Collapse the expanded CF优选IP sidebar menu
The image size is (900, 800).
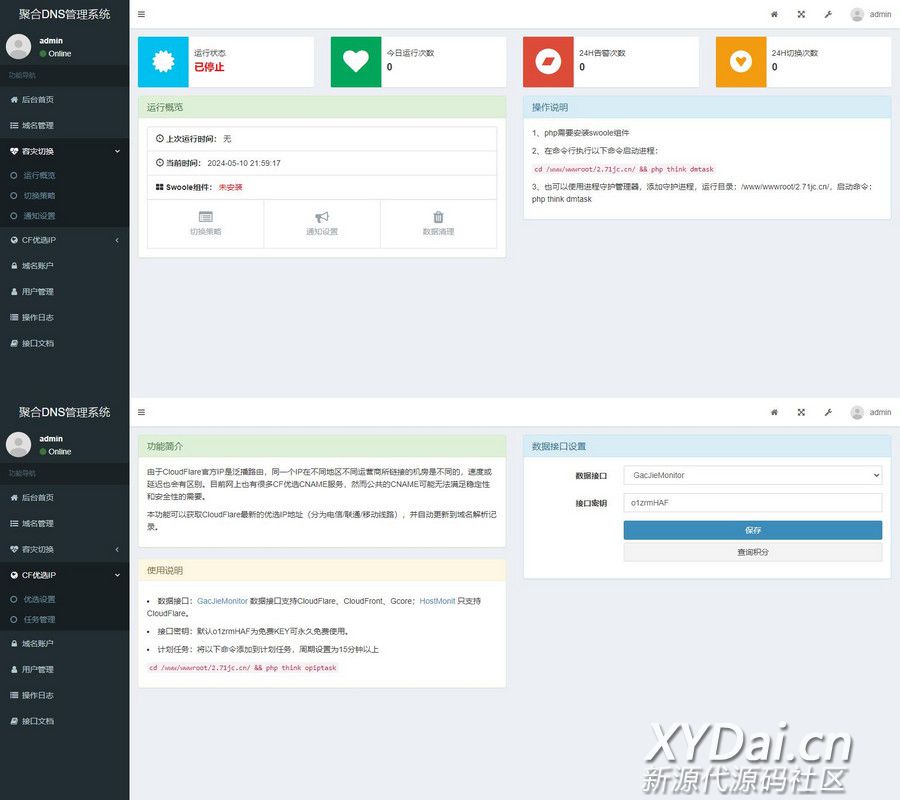pos(64,575)
